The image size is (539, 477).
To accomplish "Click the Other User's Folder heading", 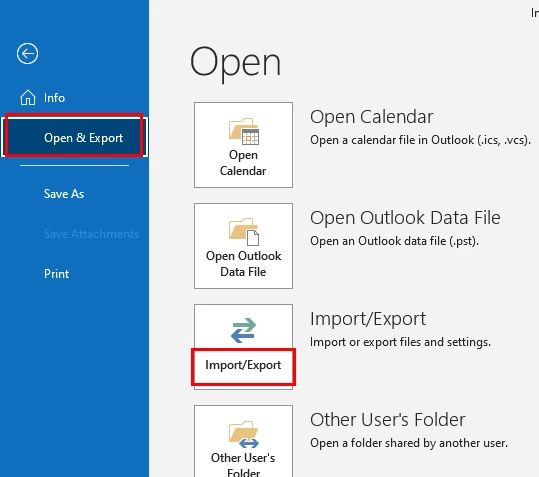I will pyautogui.click(x=387, y=420).
